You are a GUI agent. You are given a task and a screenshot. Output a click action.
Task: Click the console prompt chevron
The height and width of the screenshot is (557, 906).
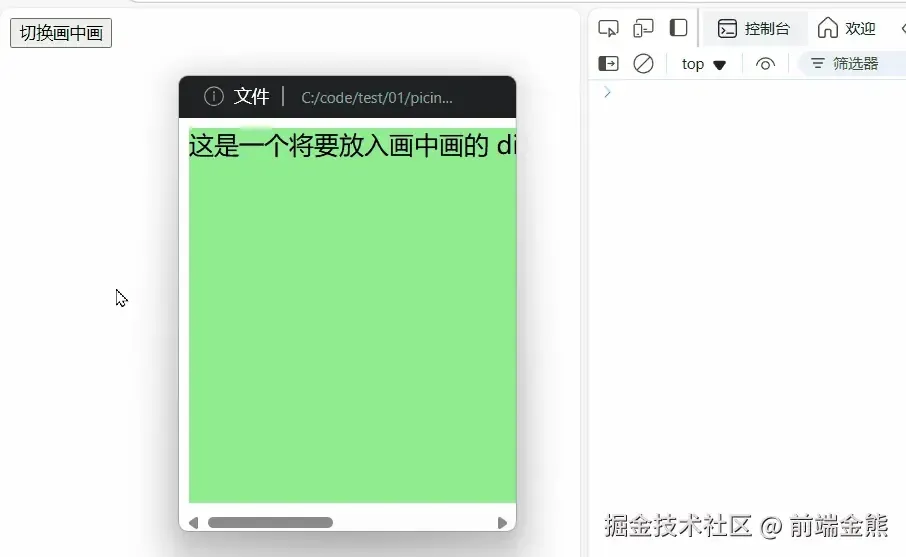click(607, 92)
